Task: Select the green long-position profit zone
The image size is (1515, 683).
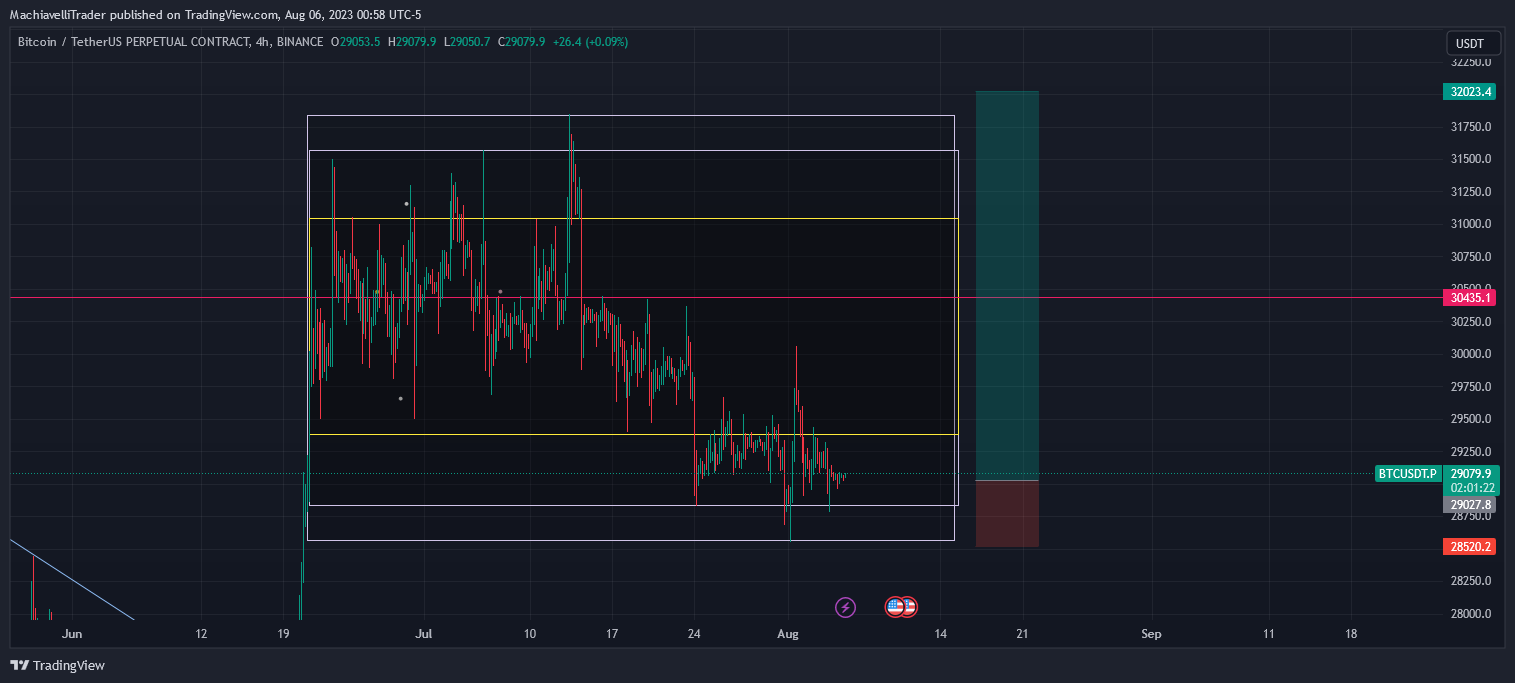Action: [1007, 285]
